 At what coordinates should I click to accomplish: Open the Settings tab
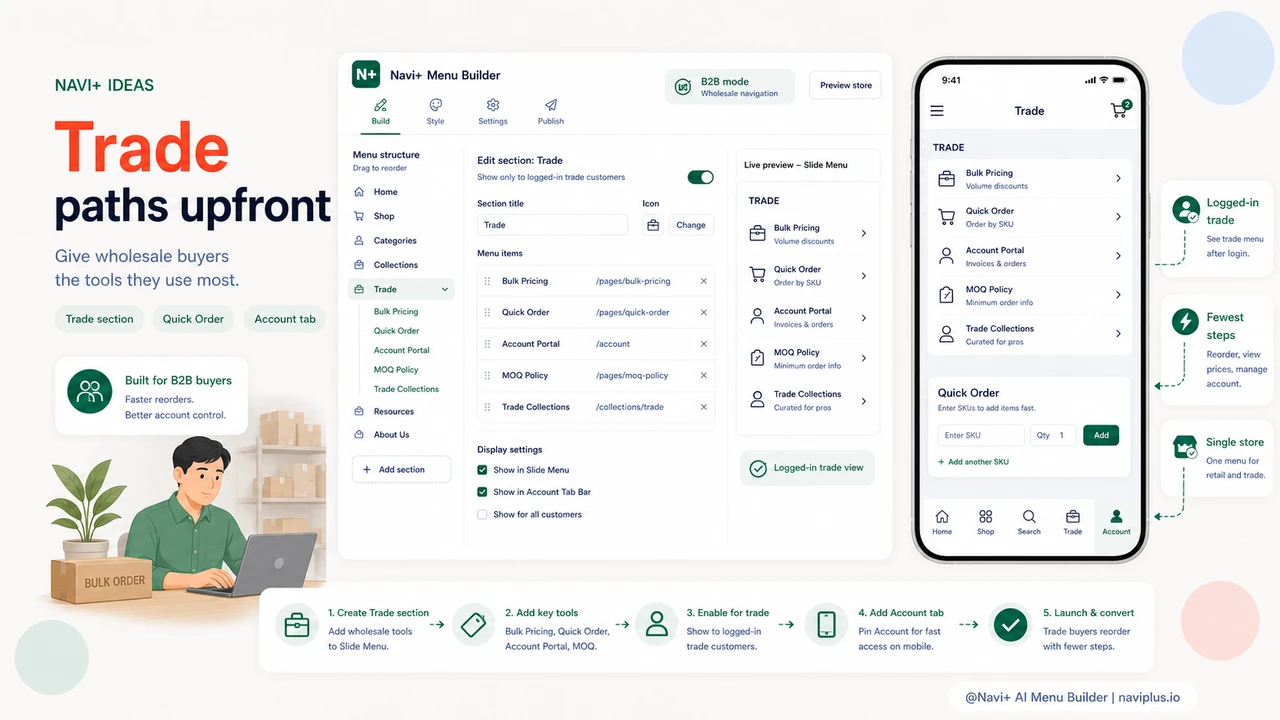pos(493,112)
